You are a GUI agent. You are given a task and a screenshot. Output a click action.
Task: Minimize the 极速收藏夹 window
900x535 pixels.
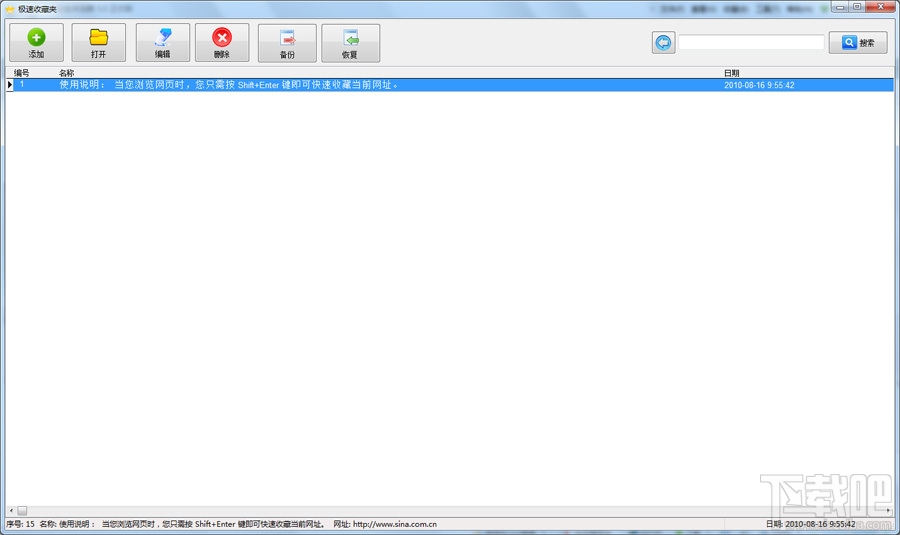pos(840,7)
